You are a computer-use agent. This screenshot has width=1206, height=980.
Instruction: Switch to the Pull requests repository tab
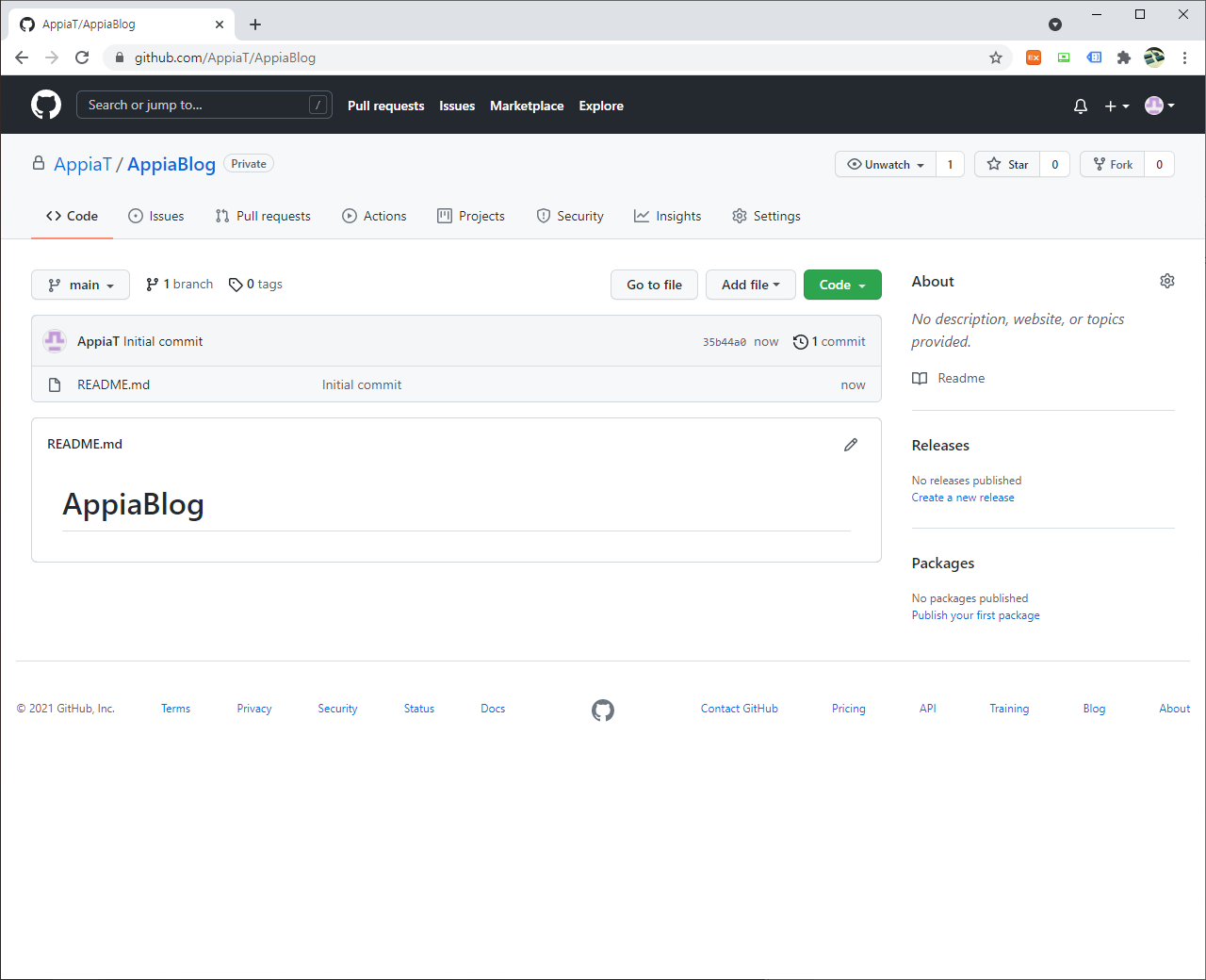click(x=263, y=216)
